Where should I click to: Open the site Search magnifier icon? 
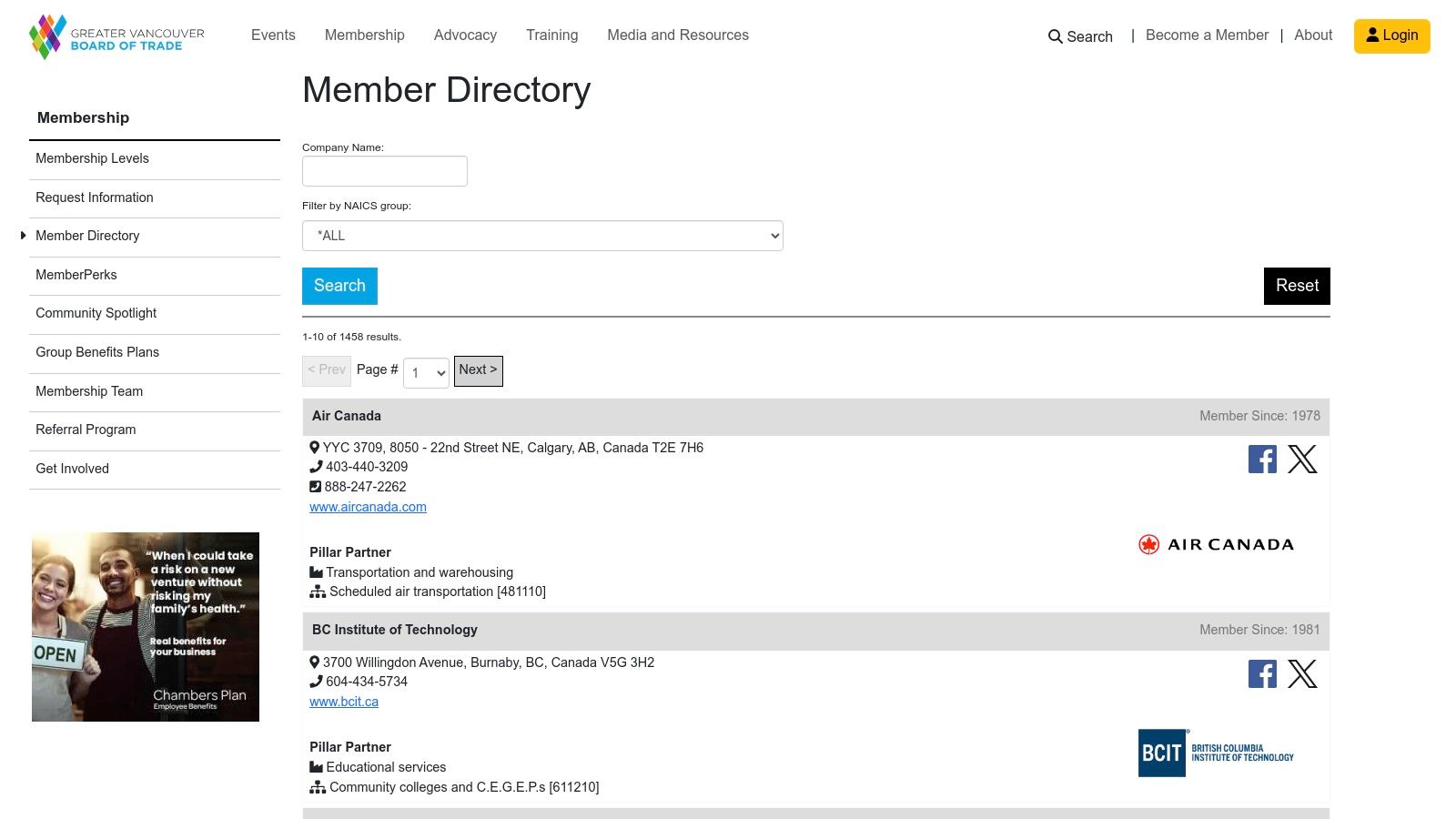click(1055, 37)
